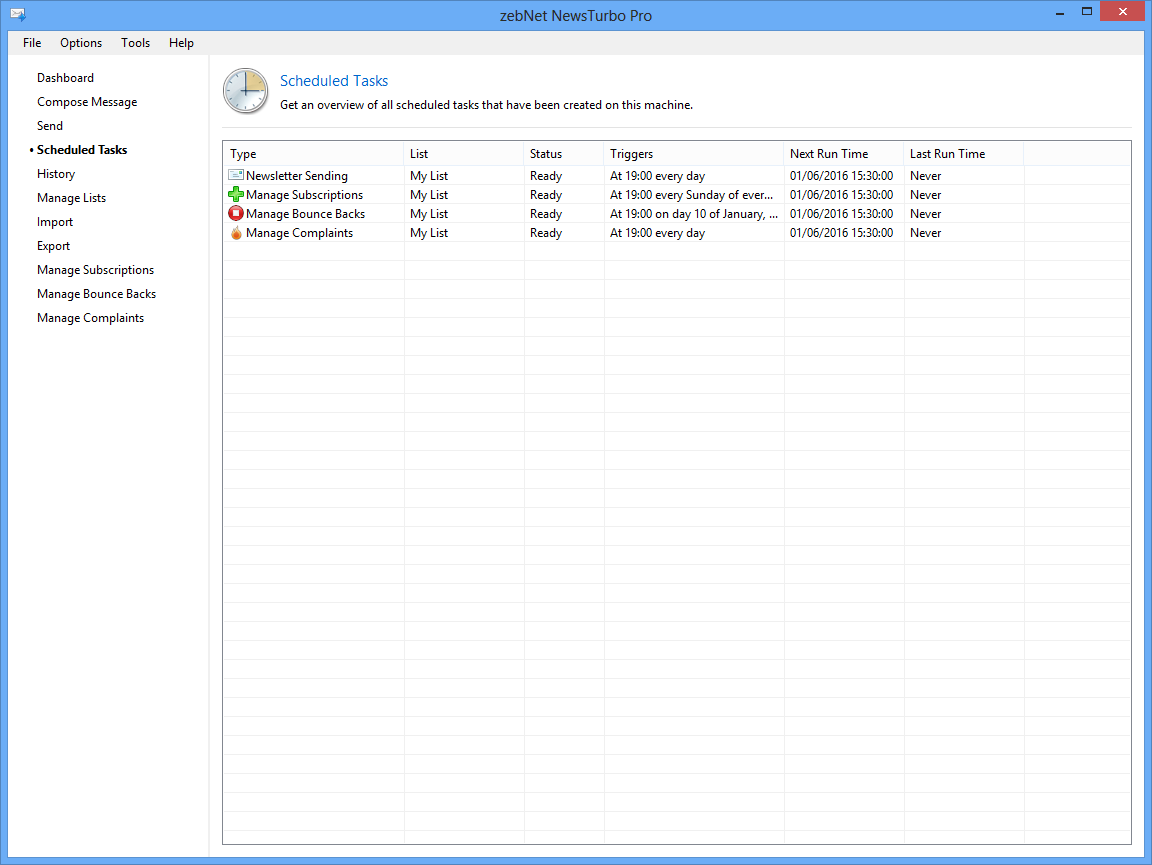Go to Dashboard in the sidebar

pos(65,78)
